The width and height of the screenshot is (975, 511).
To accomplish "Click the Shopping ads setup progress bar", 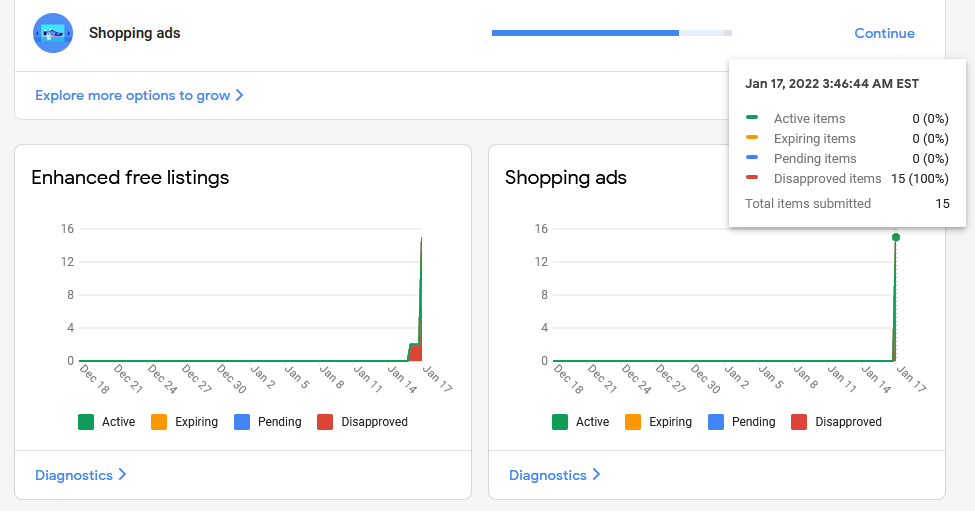I will click(x=612, y=33).
